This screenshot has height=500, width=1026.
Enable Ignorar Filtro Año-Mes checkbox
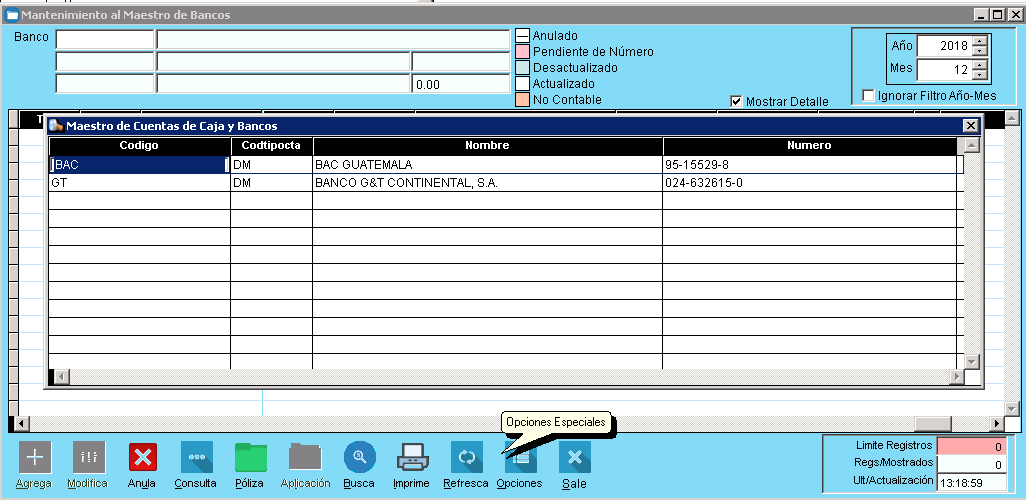point(868,96)
